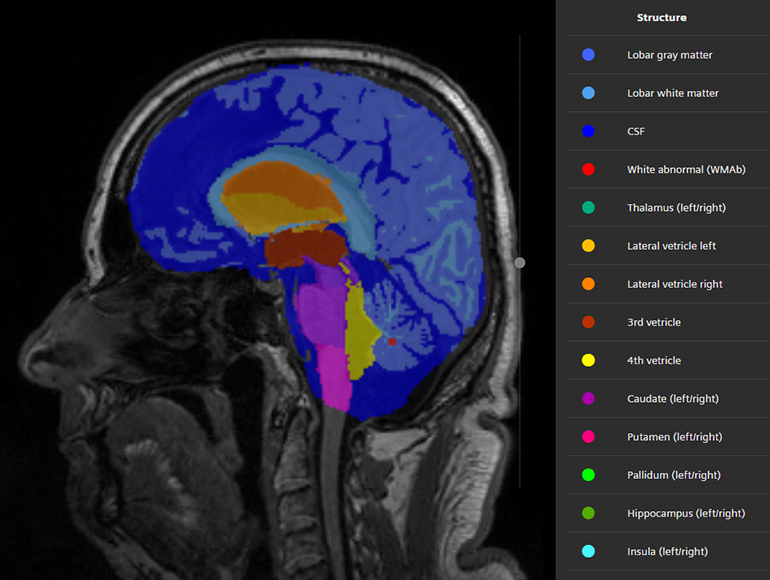Viewport: 770px width, 580px height.
Task: Click the CSF blue color swatch
Action: click(588, 131)
